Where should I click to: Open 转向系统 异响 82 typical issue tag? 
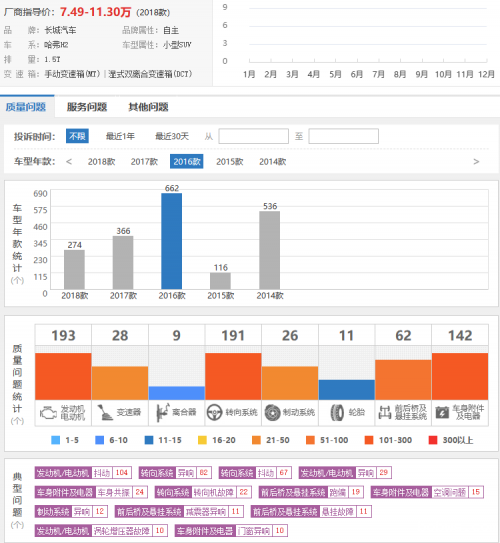coord(175,473)
